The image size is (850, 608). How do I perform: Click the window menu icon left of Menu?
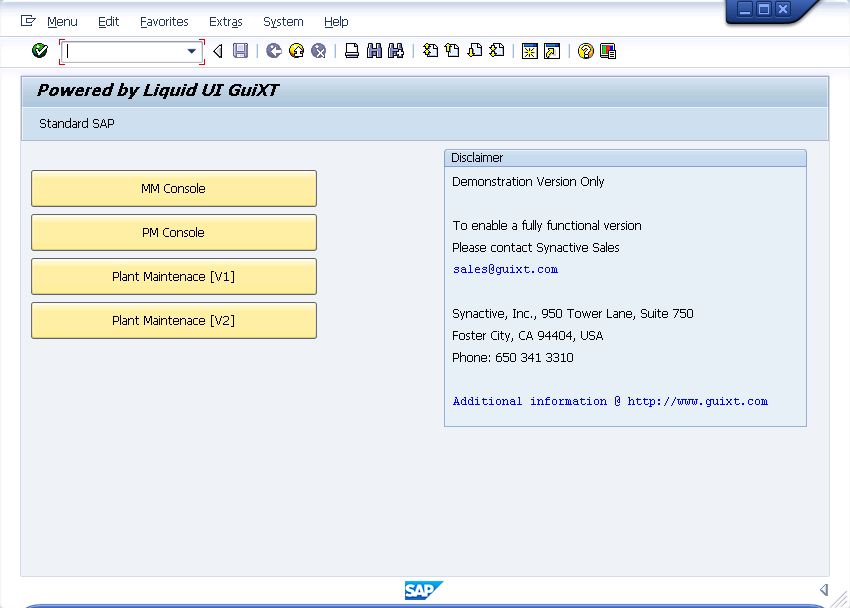[x=28, y=21]
